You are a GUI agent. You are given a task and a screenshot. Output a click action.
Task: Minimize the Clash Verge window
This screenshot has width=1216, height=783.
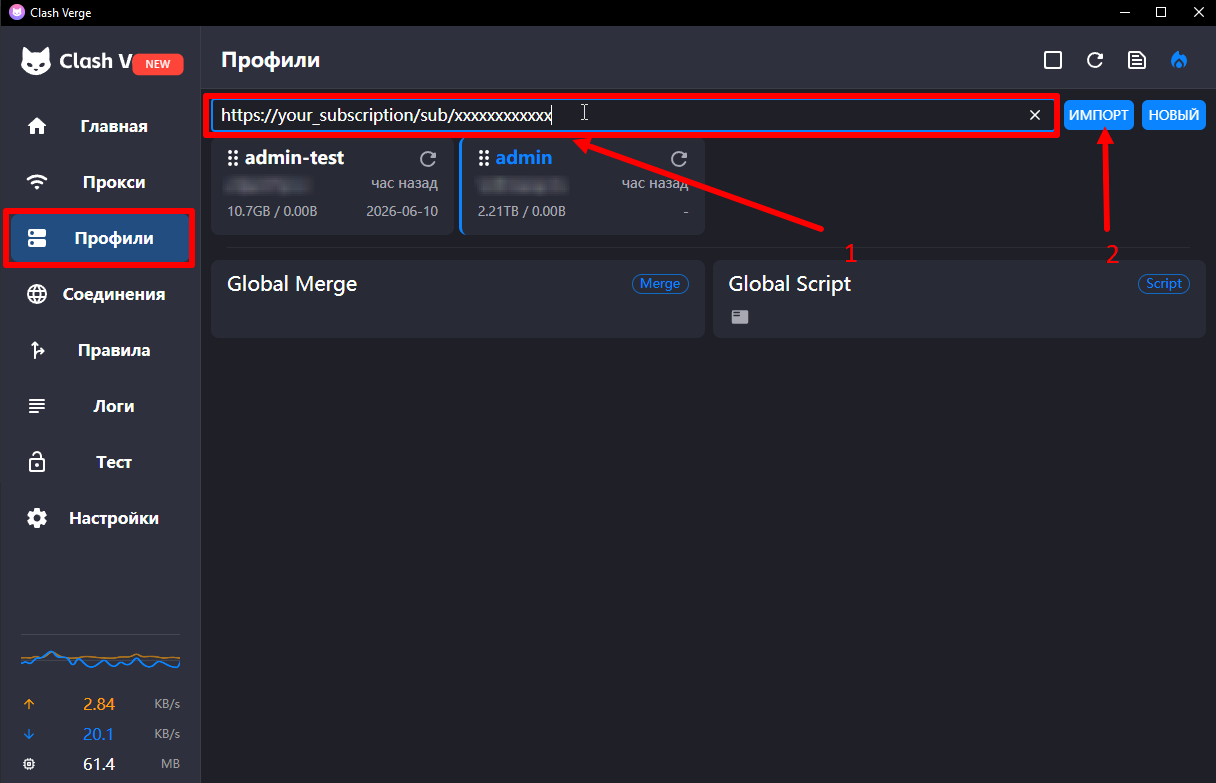[1123, 12]
